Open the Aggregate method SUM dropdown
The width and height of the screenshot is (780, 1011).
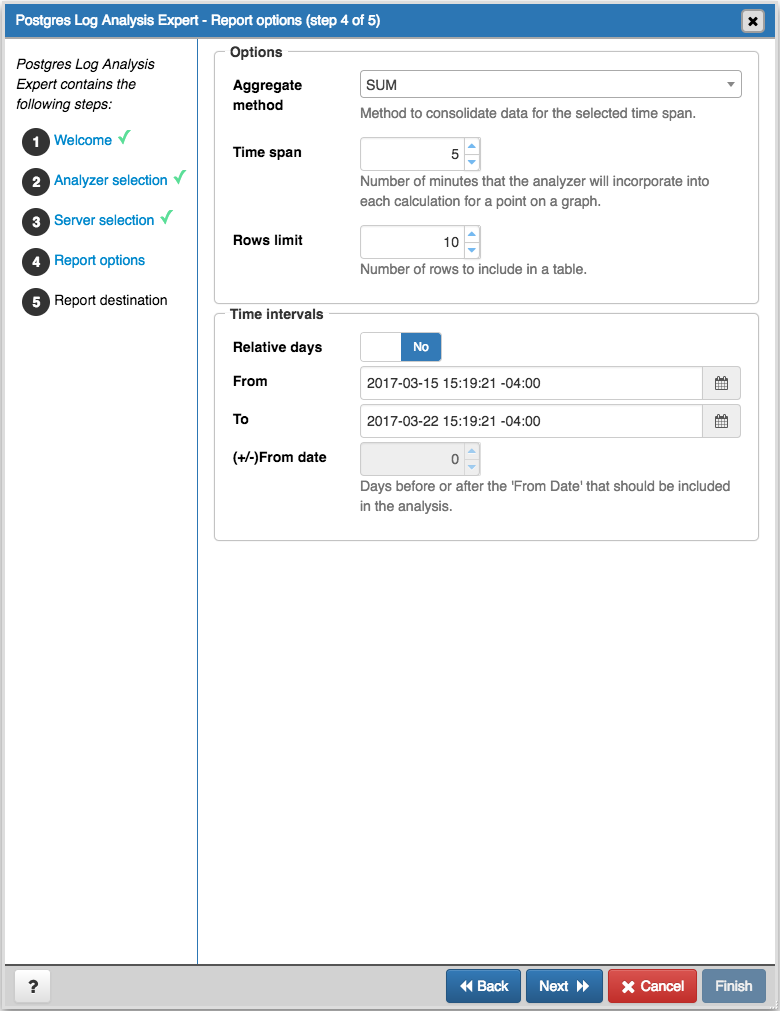coord(551,84)
